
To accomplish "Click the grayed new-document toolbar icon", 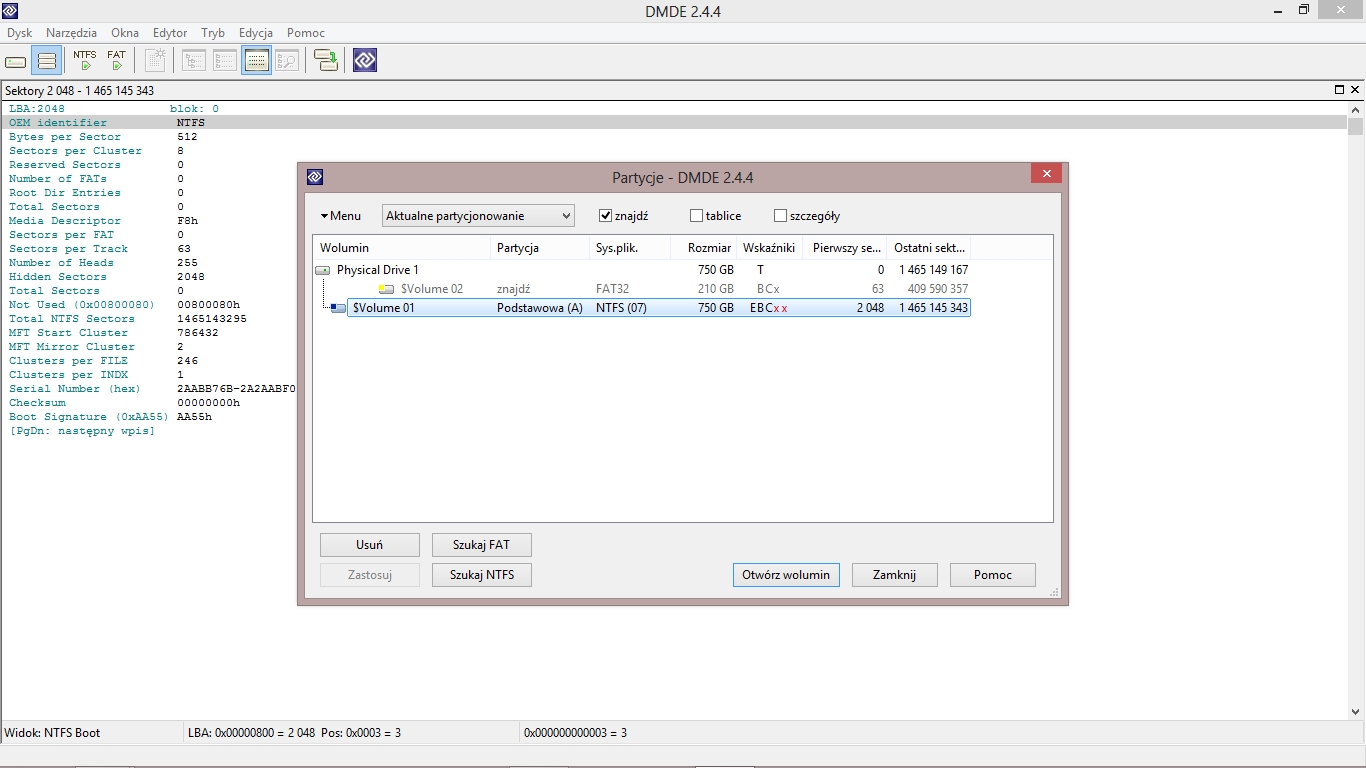I will [x=155, y=61].
